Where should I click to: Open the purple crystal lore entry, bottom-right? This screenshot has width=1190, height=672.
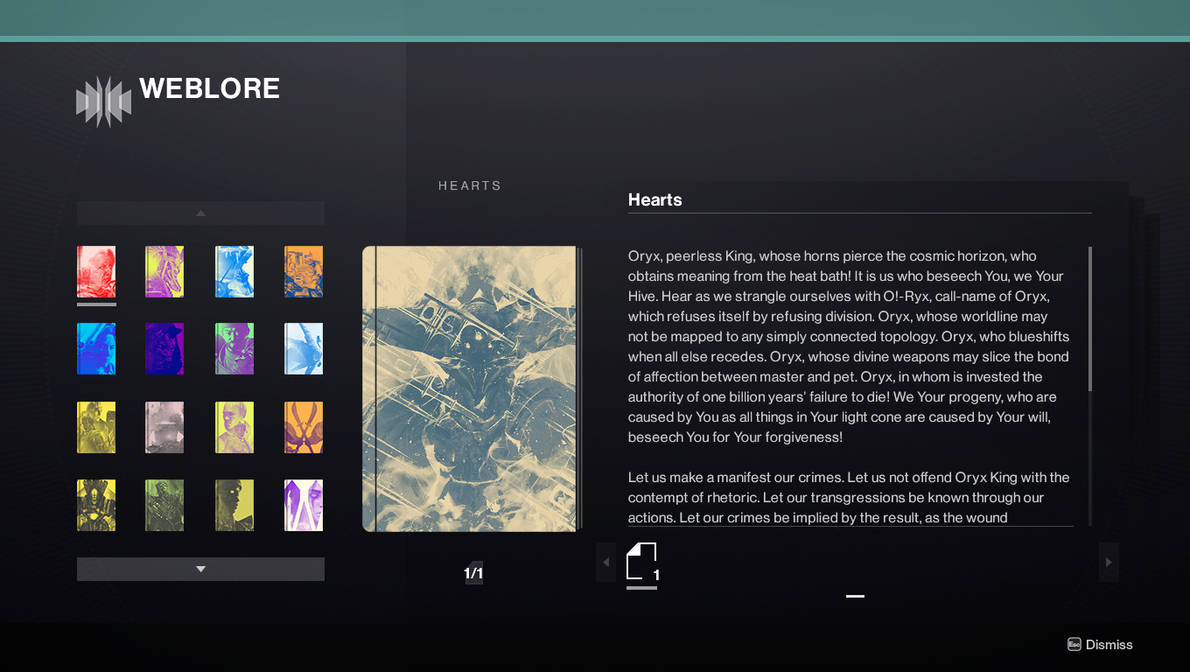point(303,505)
